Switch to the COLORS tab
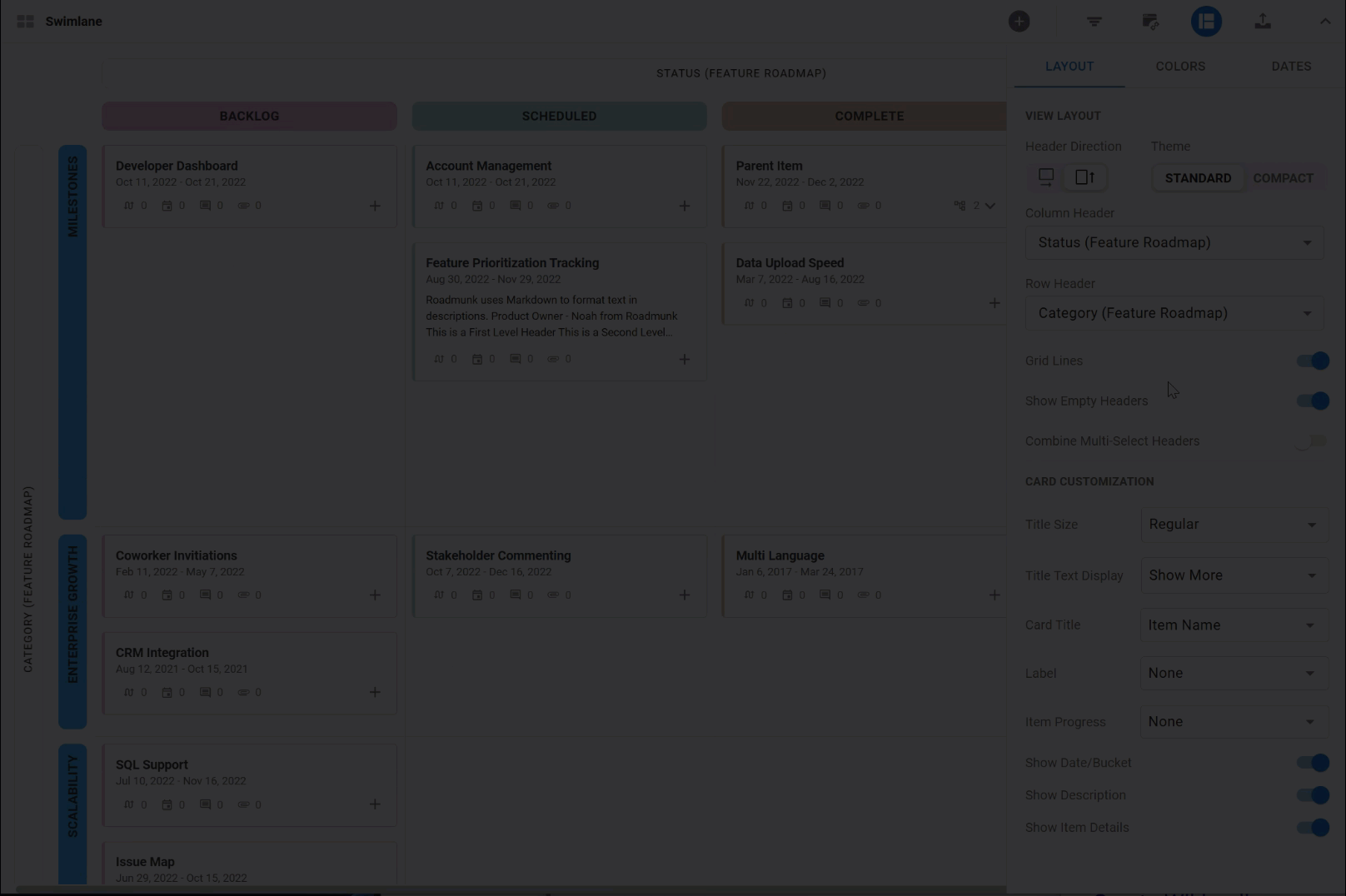Image resolution: width=1346 pixels, height=896 pixels. point(1180,66)
